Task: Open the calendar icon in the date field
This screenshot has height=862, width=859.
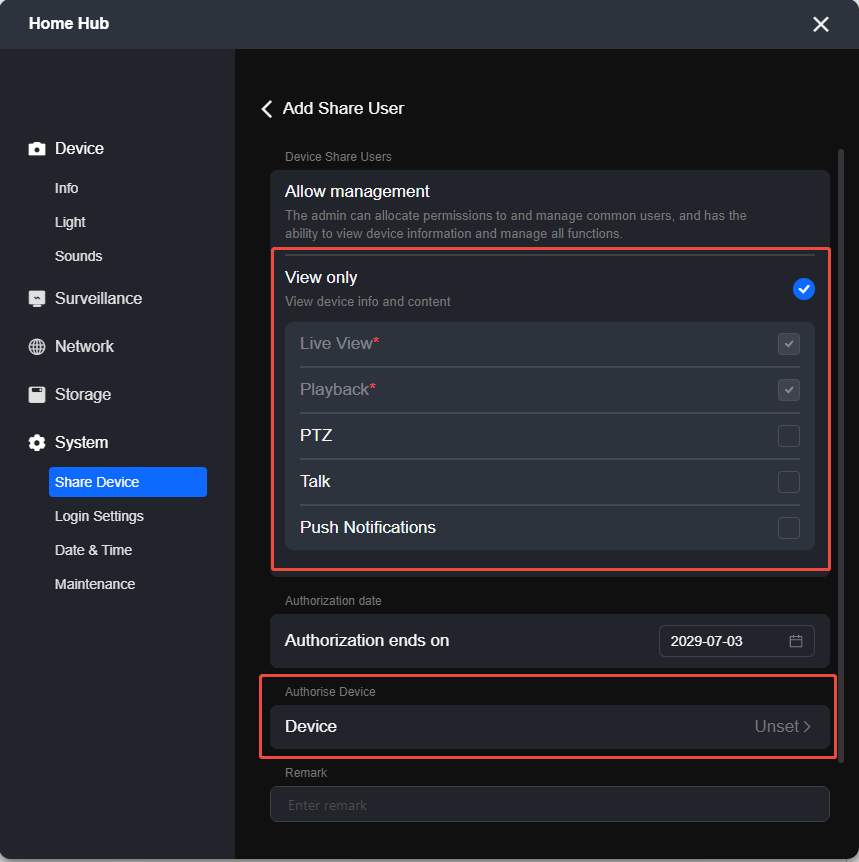Action: [795, 641]
